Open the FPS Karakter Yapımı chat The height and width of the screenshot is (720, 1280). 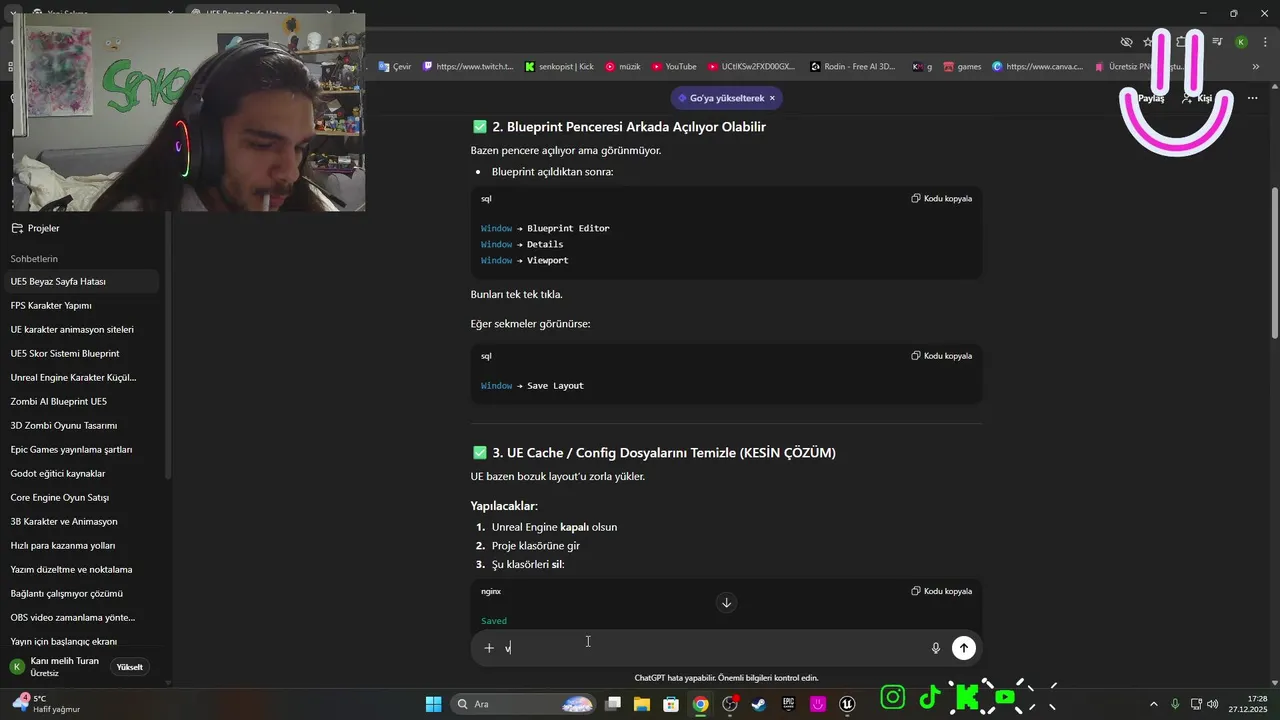(80, 306)
